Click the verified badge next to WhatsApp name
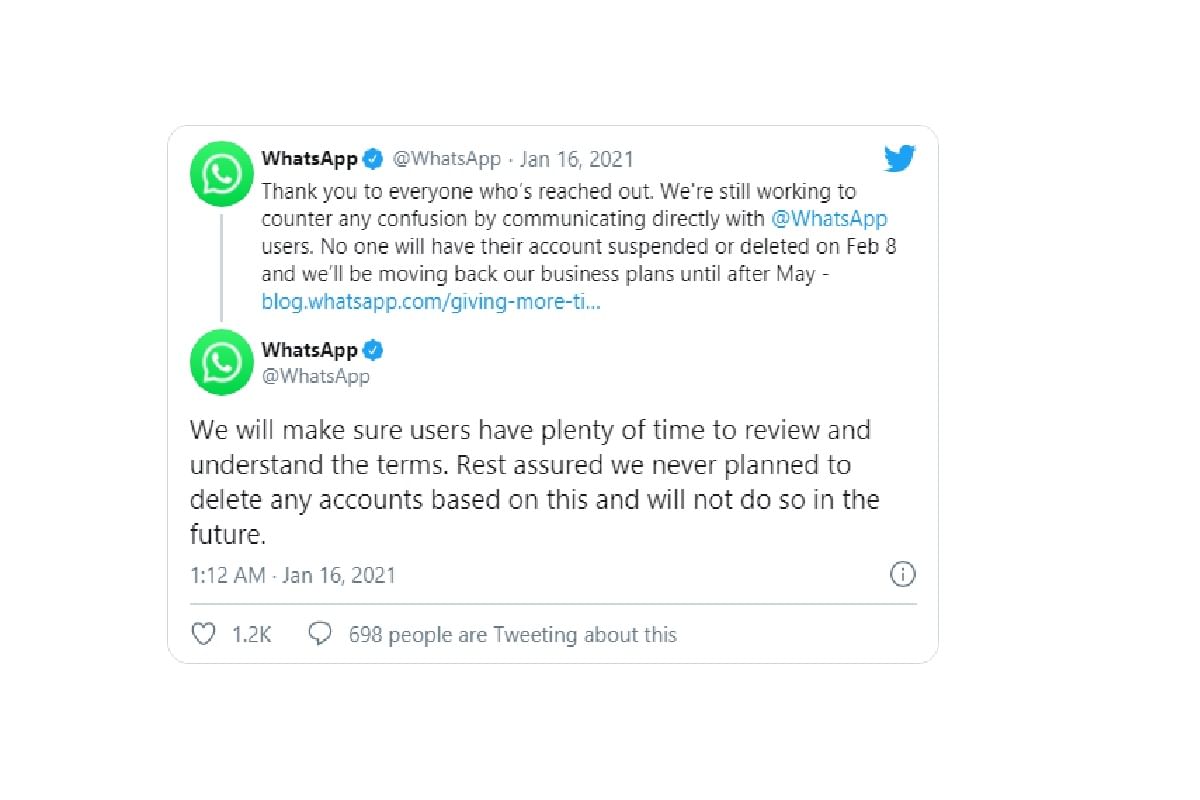 click(x=372, y=158)
